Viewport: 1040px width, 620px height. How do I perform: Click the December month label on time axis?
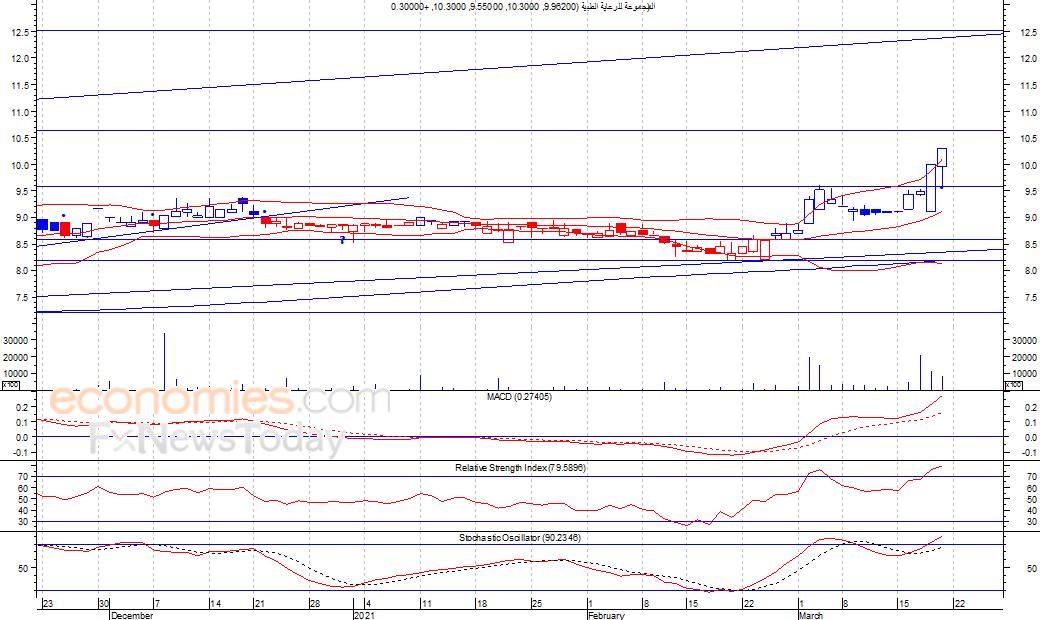point(132,615)
